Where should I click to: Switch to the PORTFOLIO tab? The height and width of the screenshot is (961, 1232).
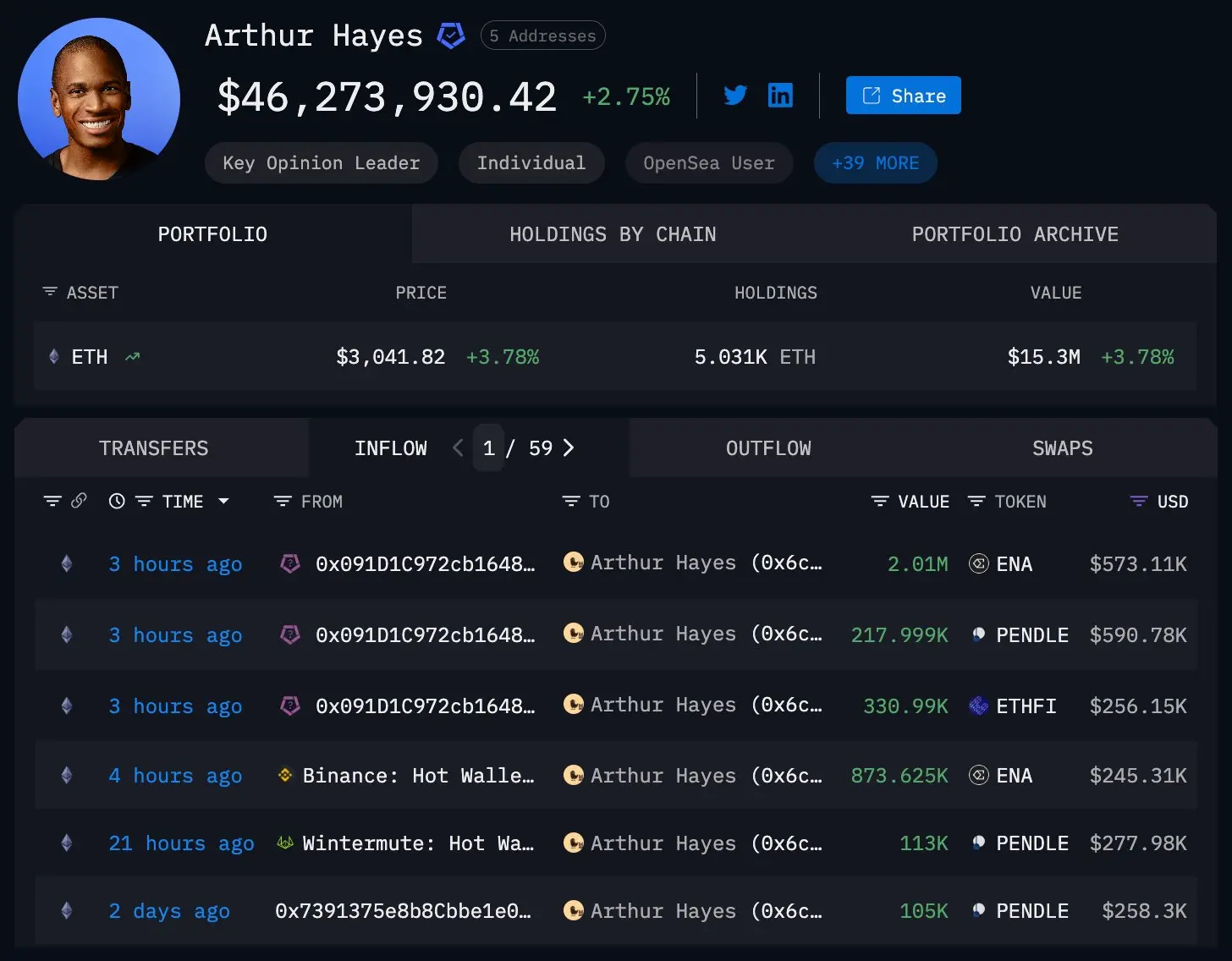coord(212,234)
